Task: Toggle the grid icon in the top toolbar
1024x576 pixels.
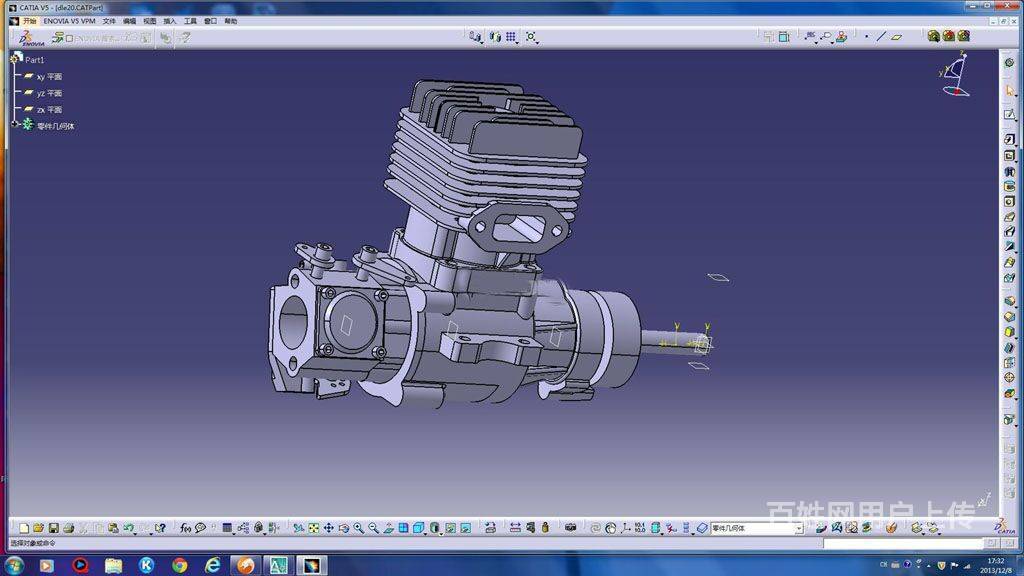Action: (511, 37)
